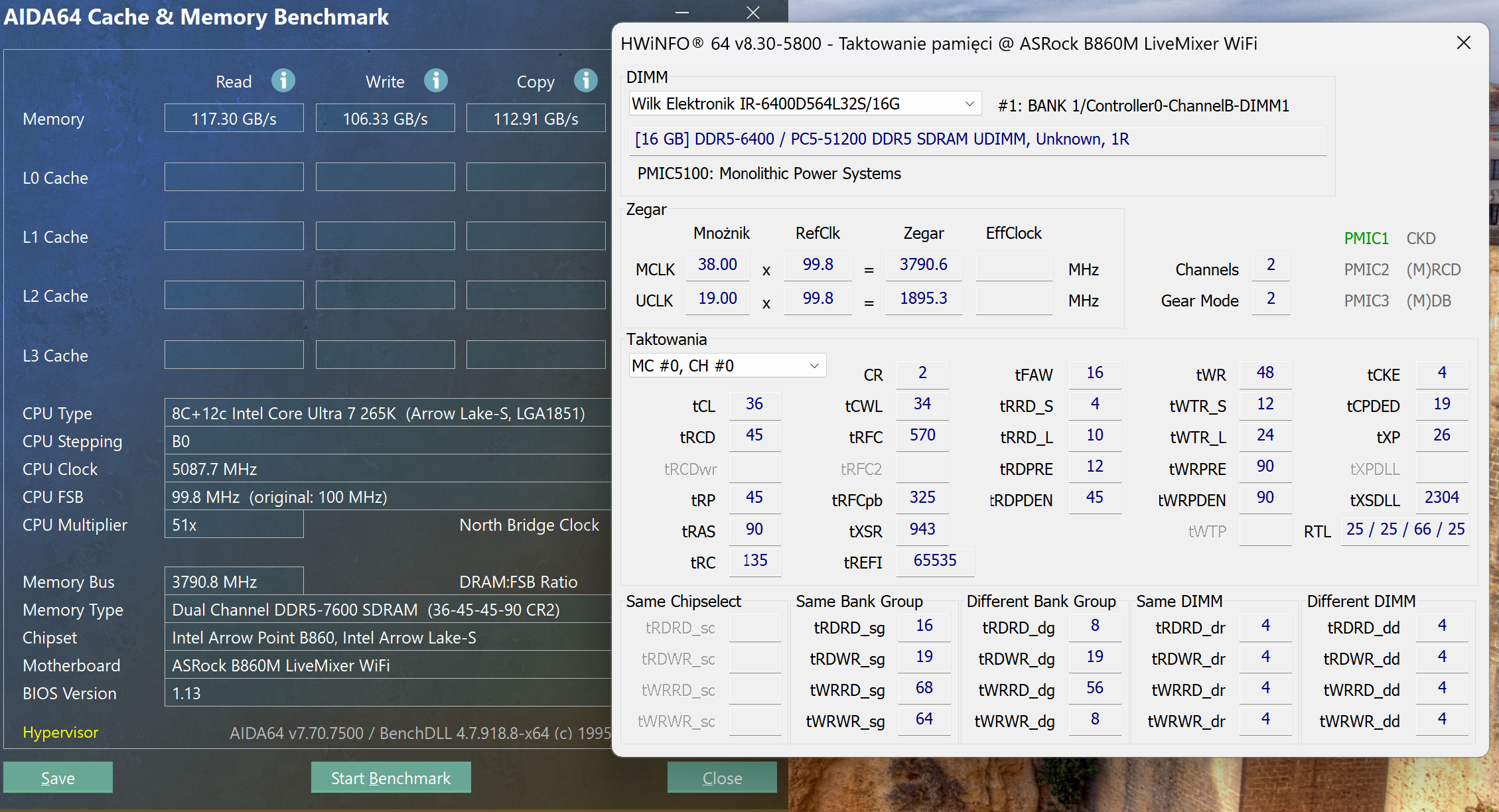Click the Memory Read result field
Image resolution: width=1499 pixels, height=812 pixels.
pyautogui.click(x=234, y=119)
